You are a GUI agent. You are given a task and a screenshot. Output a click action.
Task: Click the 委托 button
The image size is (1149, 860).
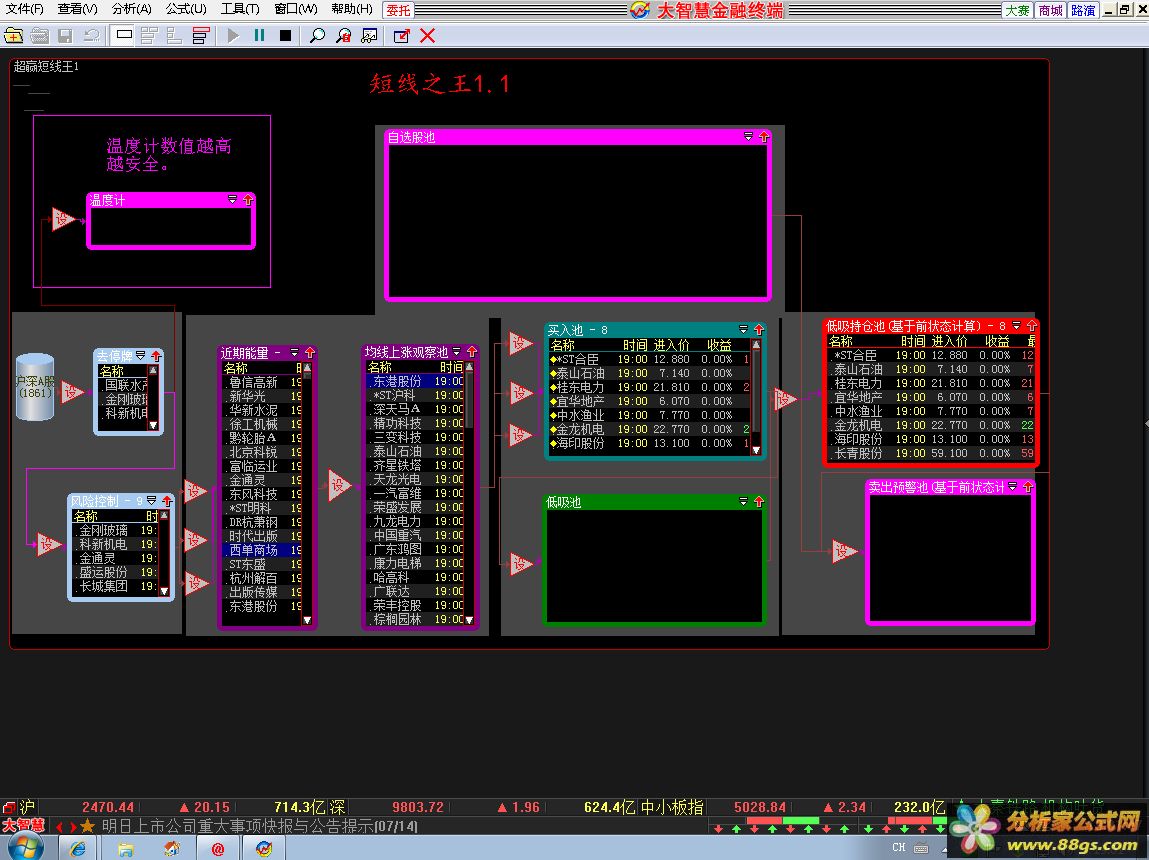[399, 10]
